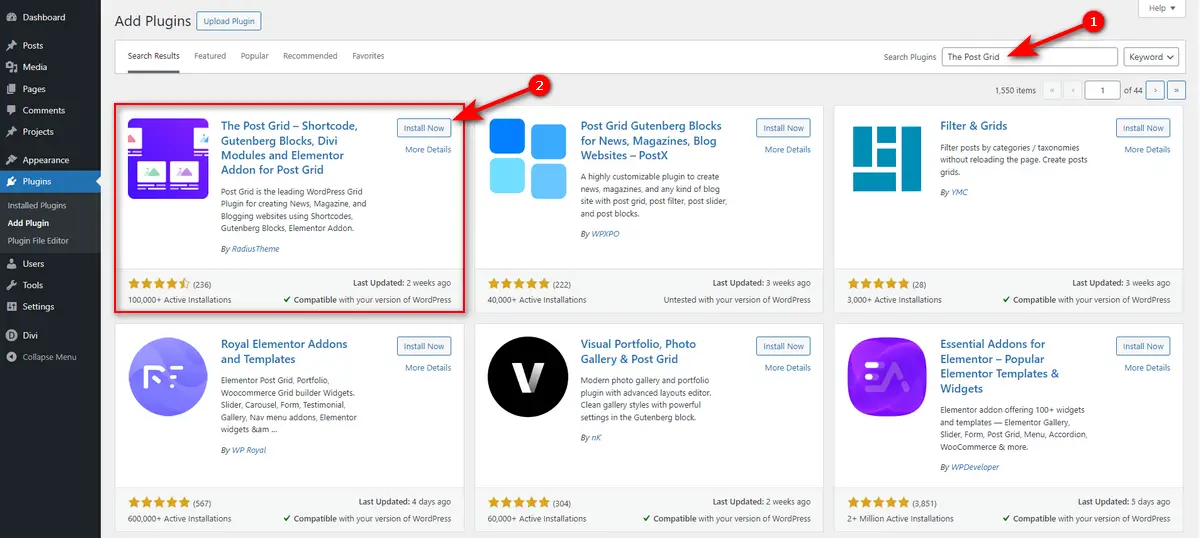
Task: Open Filter & Grids title link
Action: pyautogui.click(x=974, y=126)
